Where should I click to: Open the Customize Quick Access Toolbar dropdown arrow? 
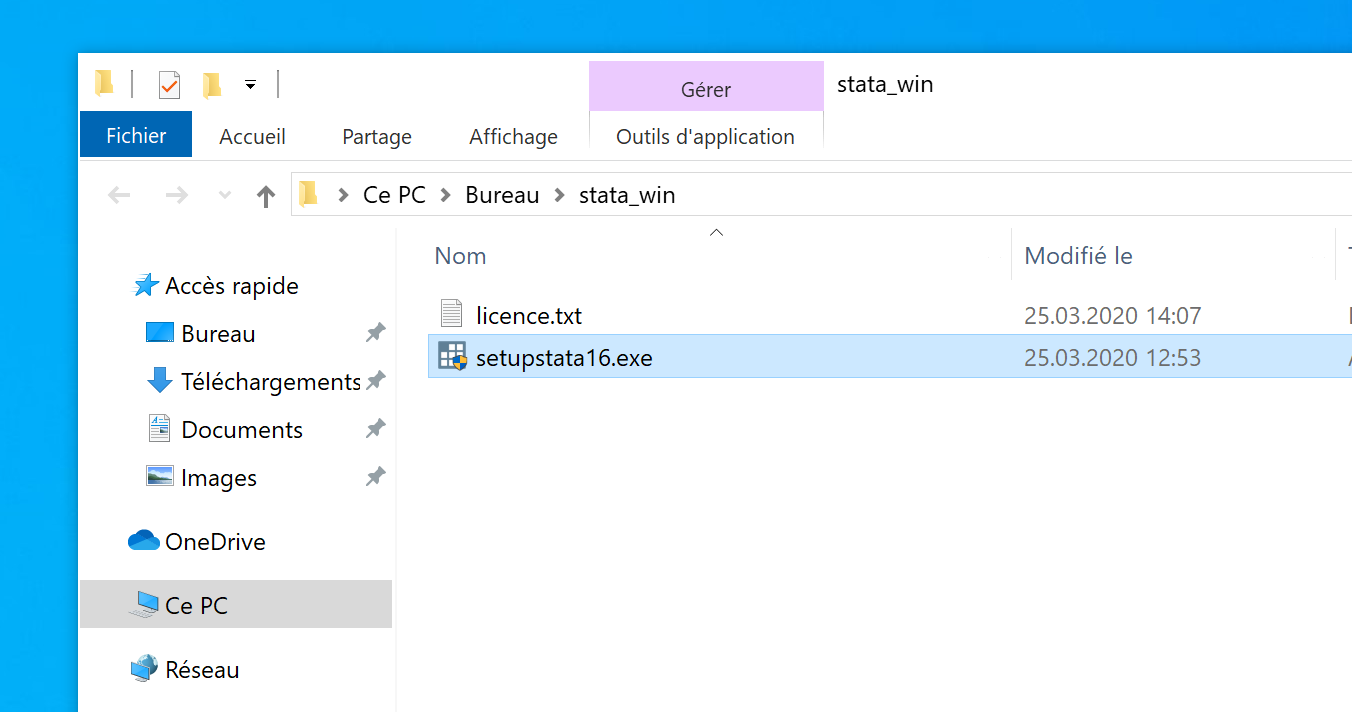[x=250, y=85]
